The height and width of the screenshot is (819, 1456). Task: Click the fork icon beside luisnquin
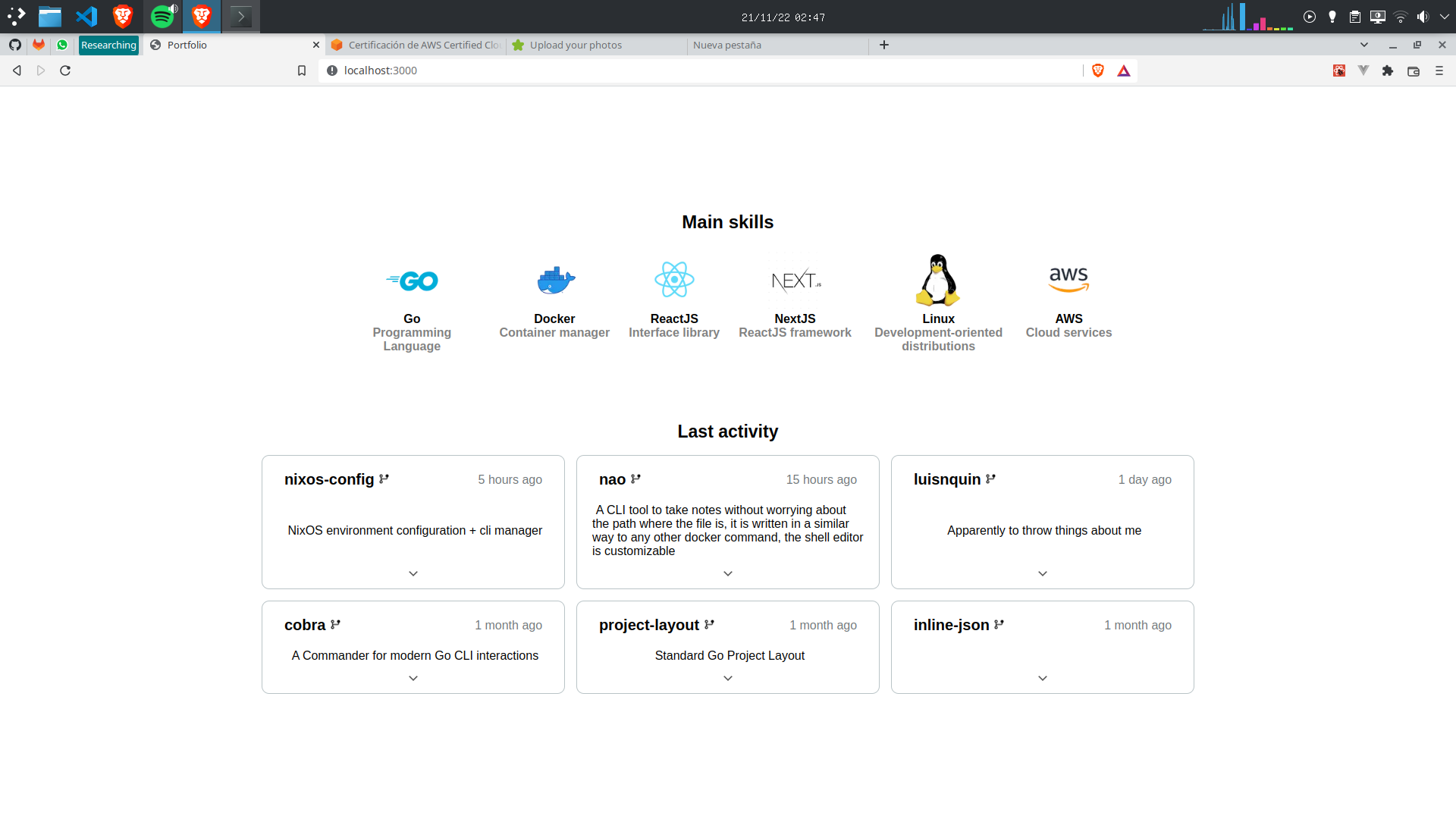pos(990,479)
